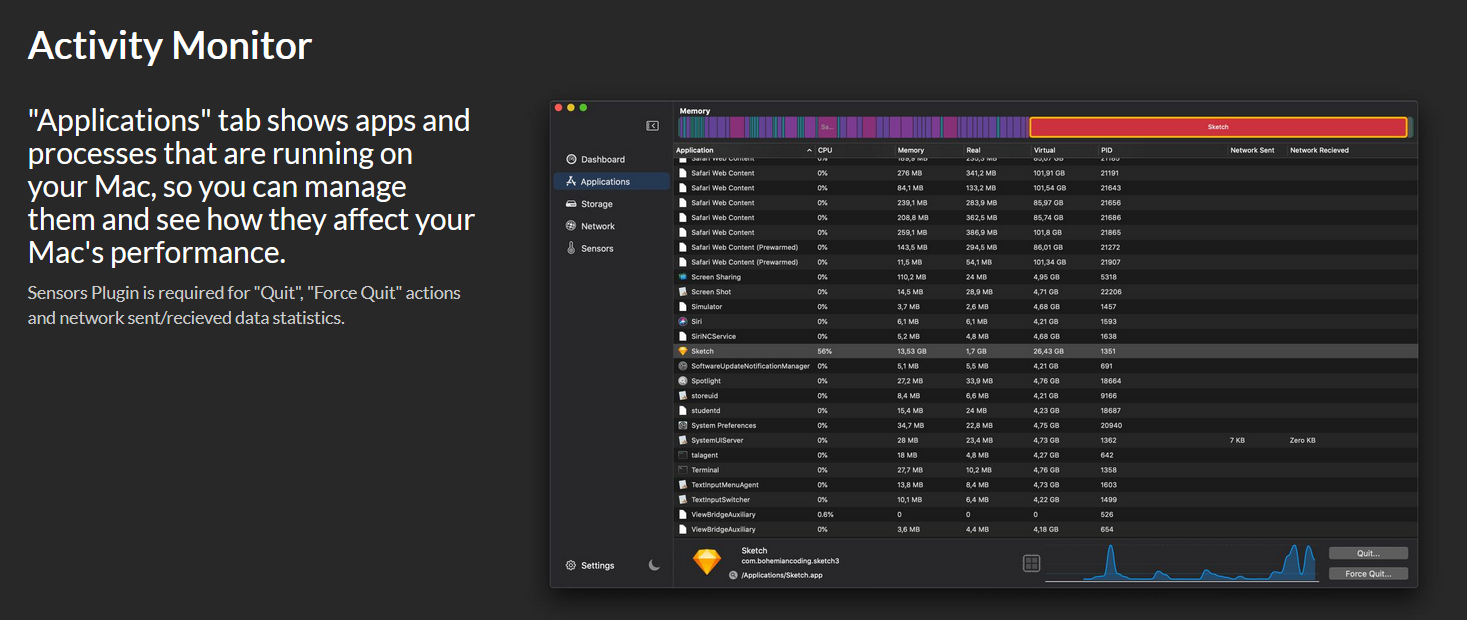The image size is (1467, 620).
Task: Click the com.bohemiancoding.sketch3 bundle identifier
Action: 790,561
